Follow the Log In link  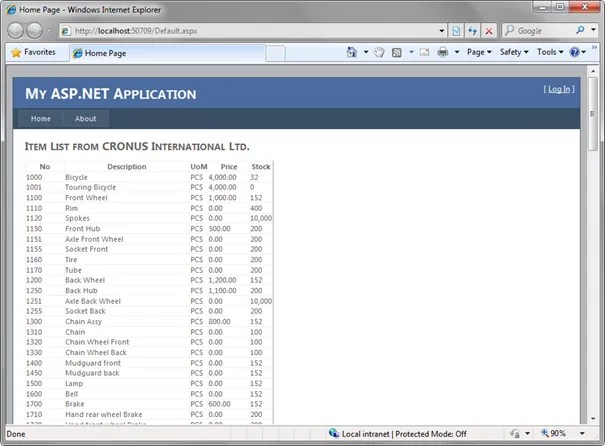tap(559, 89)
